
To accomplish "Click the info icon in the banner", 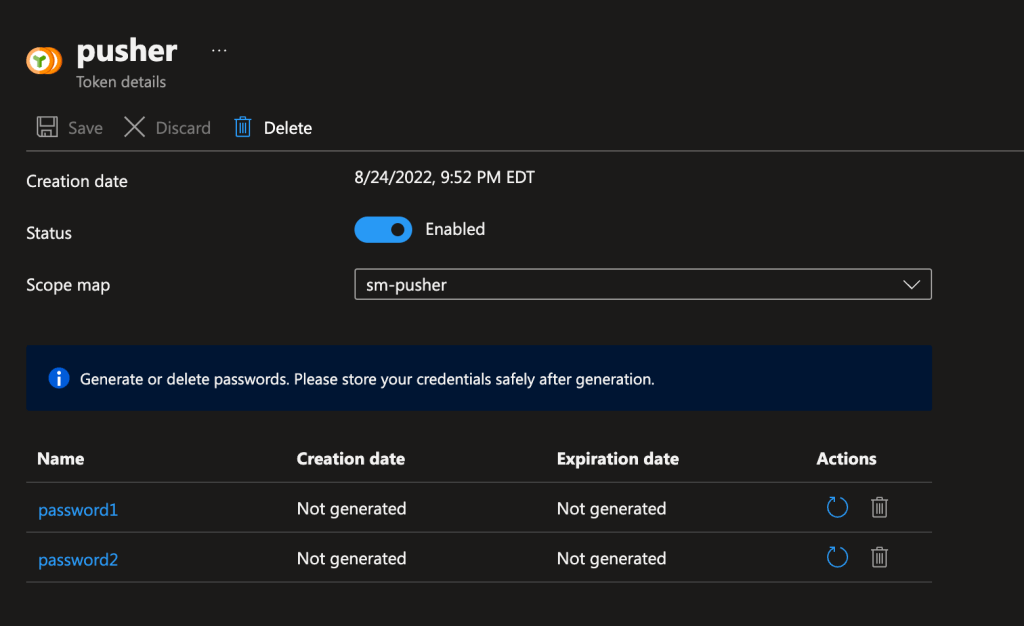I will [x=59, y=379].
